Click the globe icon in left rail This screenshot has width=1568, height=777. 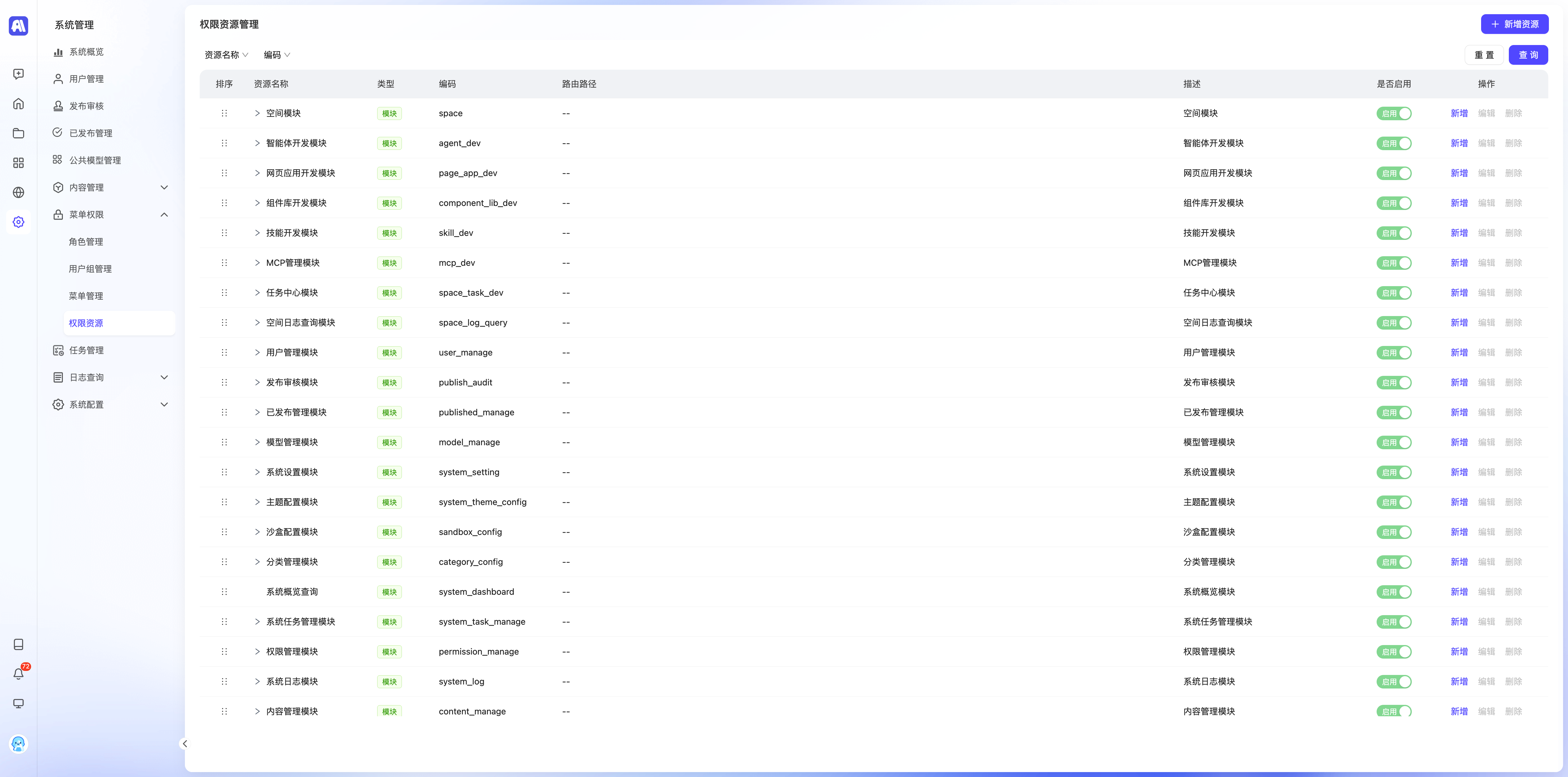pyautogui.click(x=18, y=192)
